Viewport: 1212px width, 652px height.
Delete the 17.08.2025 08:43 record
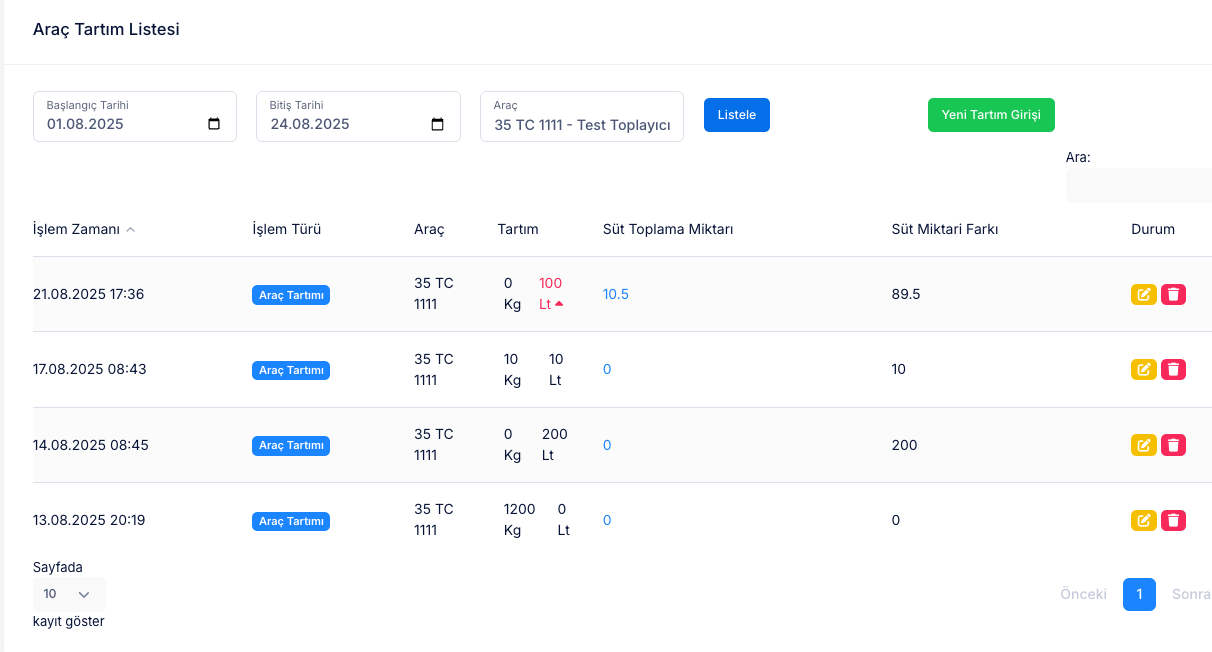click(1174, 370)
